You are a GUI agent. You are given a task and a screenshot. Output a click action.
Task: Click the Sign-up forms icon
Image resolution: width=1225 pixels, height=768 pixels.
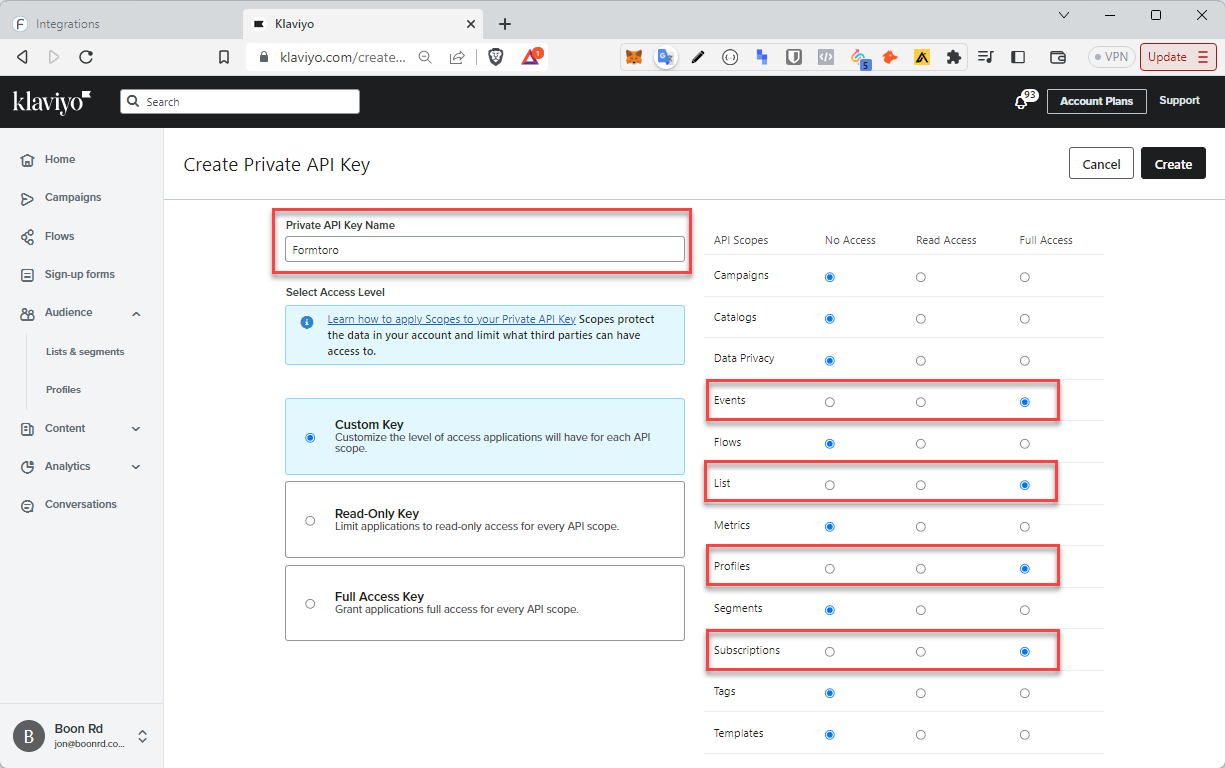click(27, 275)
